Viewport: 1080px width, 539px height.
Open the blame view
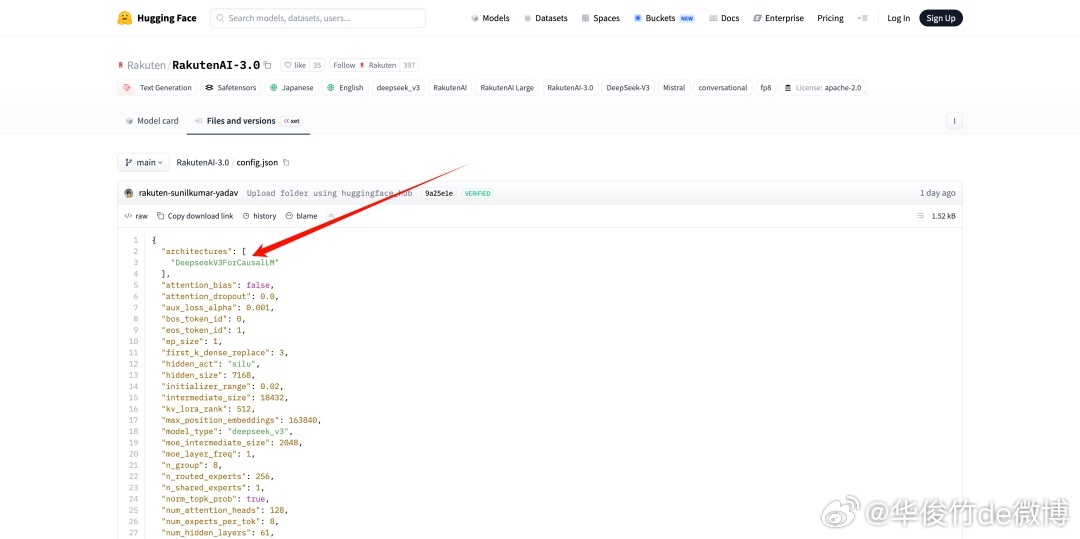302,216
